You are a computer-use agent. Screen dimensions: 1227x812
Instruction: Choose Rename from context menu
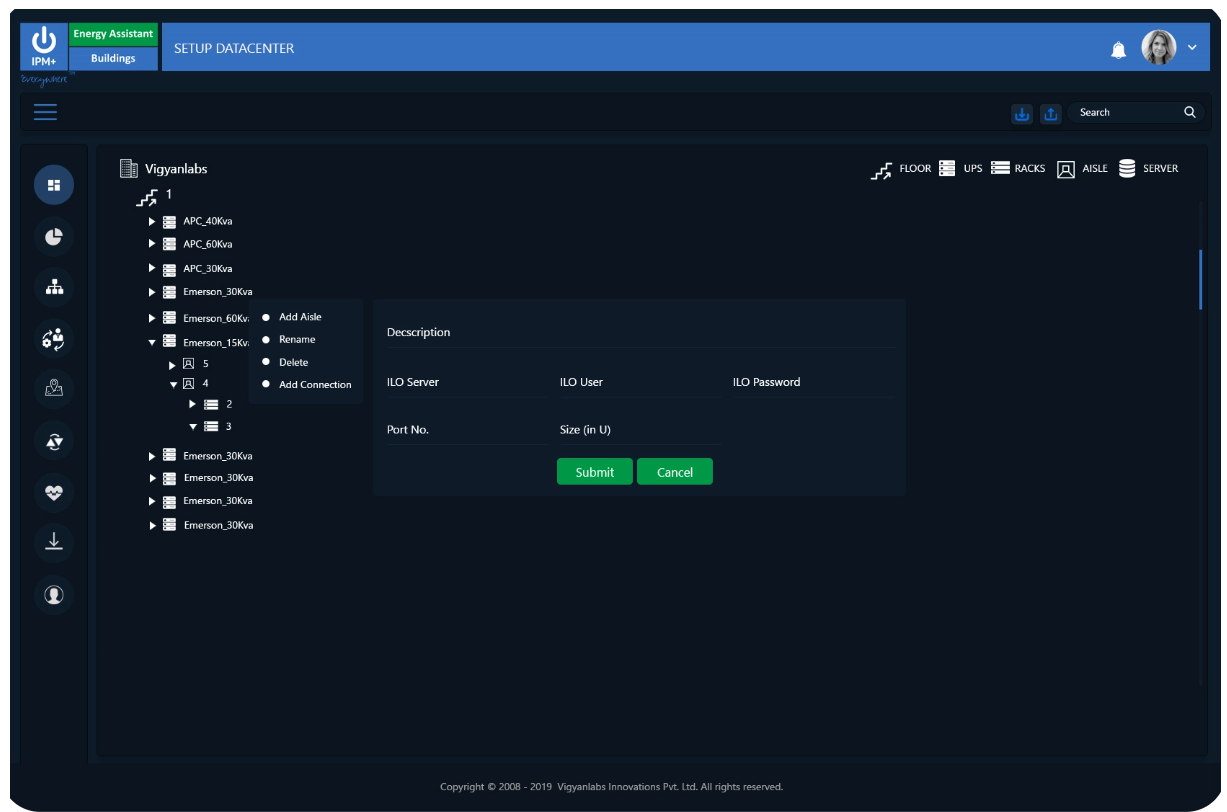coord(297,340)
